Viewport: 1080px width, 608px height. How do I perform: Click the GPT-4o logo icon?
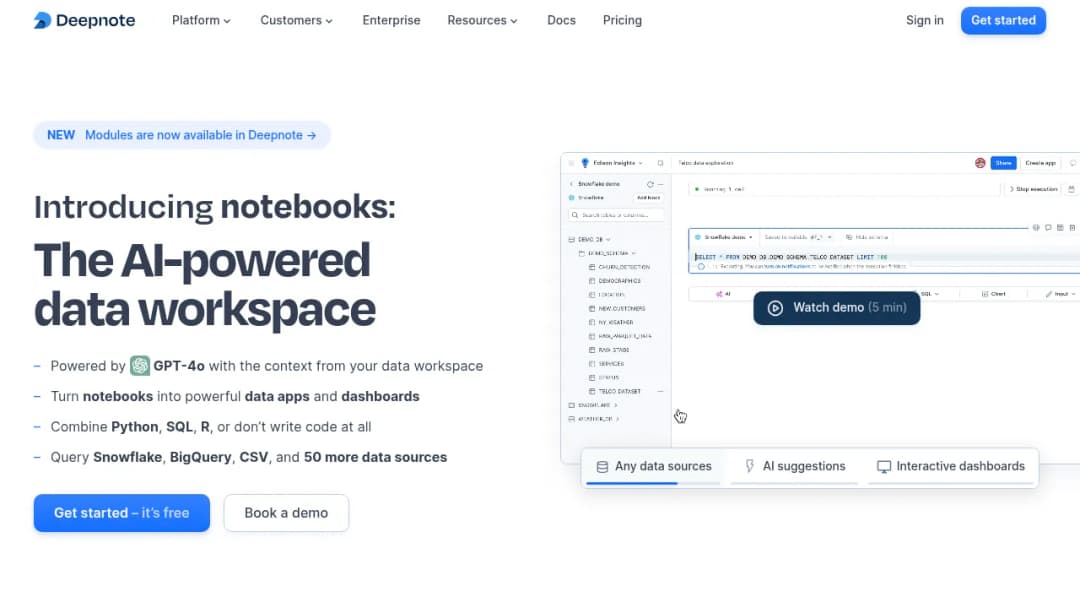click(140, 366)
